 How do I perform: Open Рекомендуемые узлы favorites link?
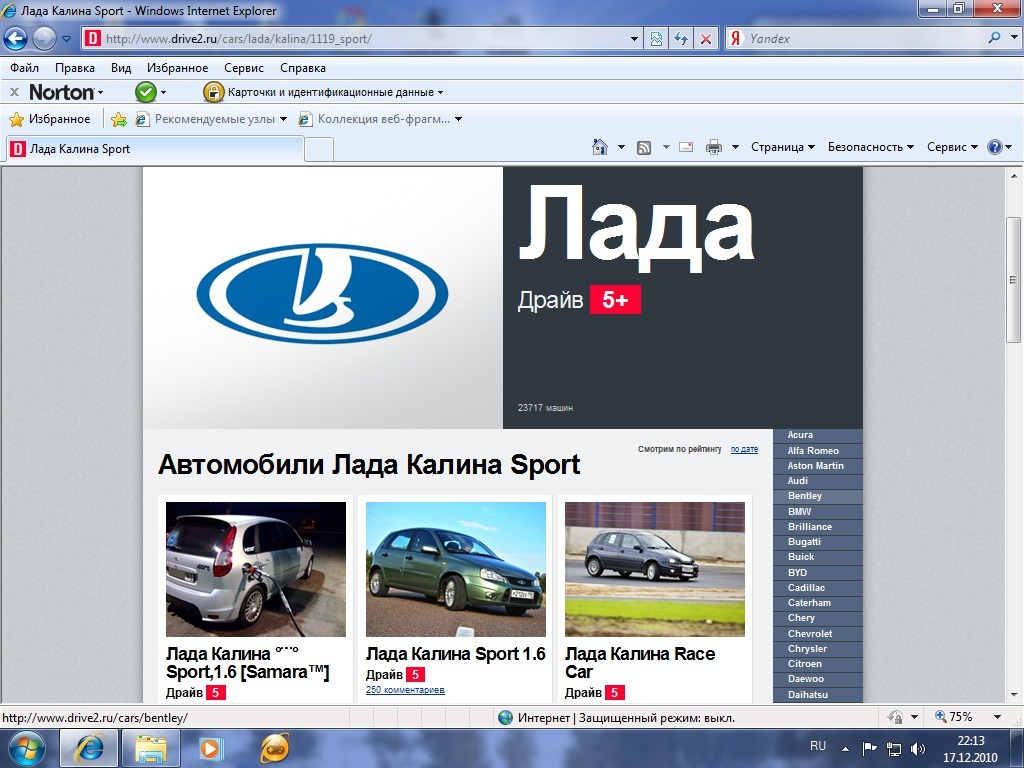211,119
